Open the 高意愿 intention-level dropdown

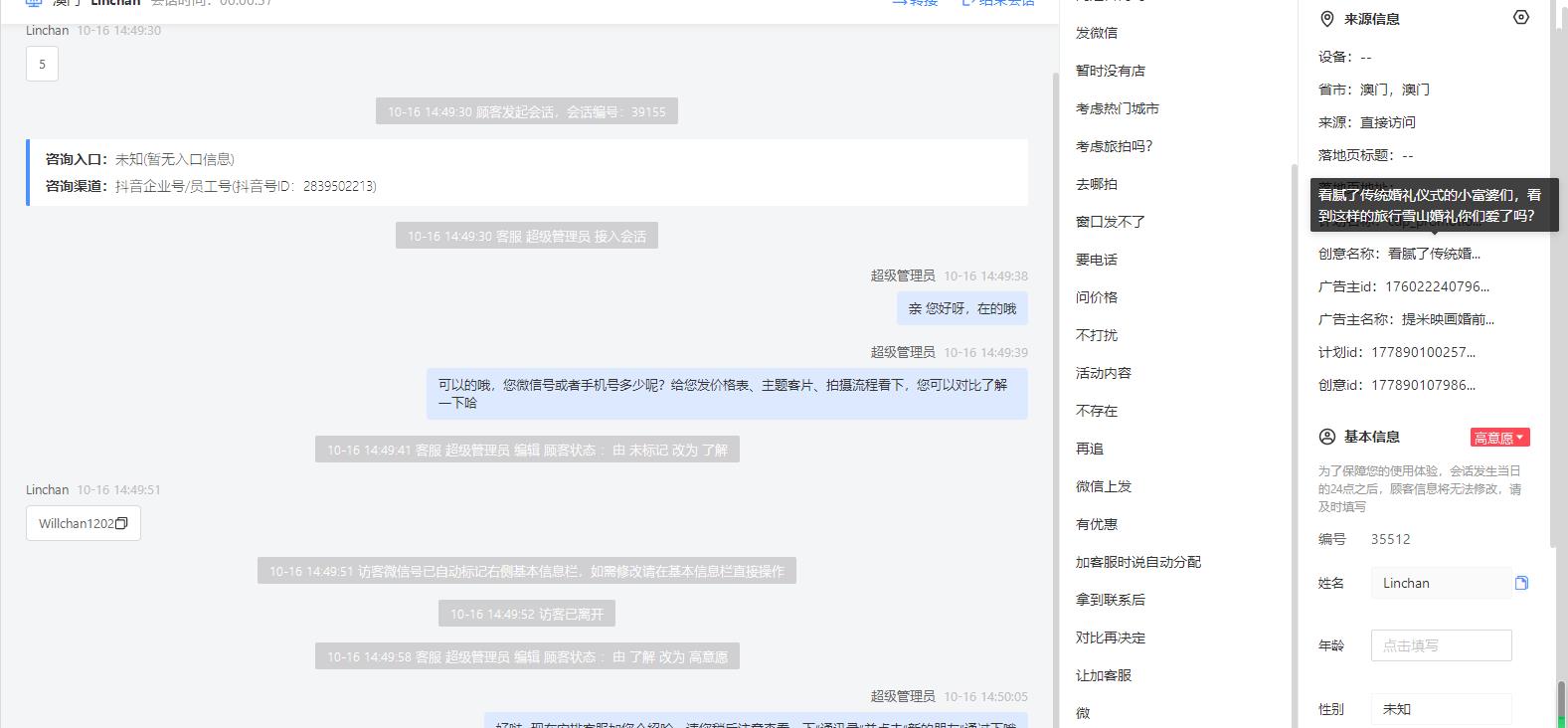(1499, 438)
